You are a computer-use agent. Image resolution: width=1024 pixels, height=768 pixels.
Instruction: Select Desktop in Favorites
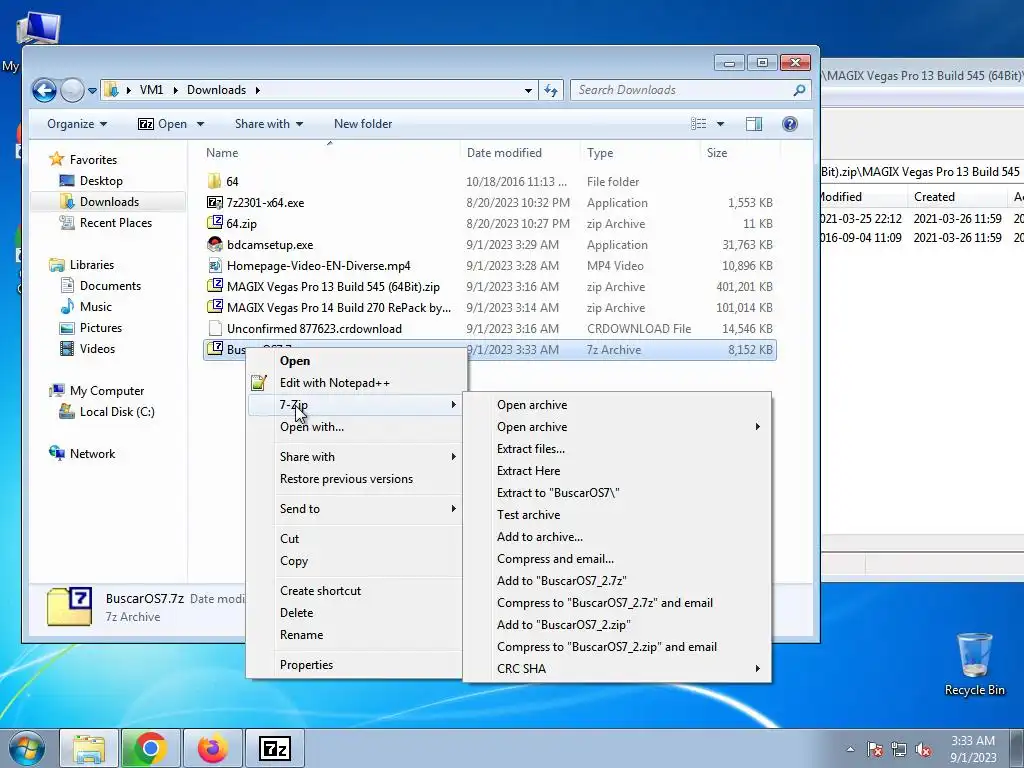coord(101,181)
